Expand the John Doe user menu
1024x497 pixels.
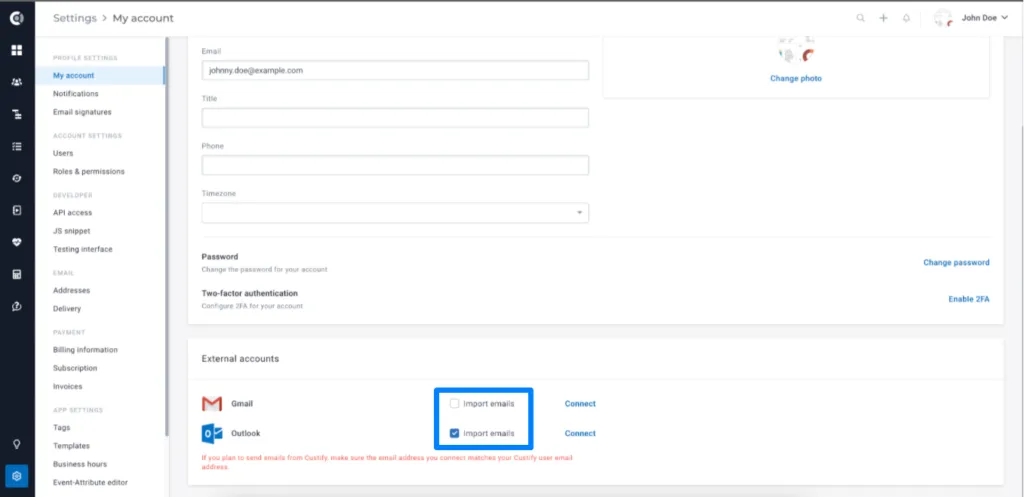coord(985,18)
